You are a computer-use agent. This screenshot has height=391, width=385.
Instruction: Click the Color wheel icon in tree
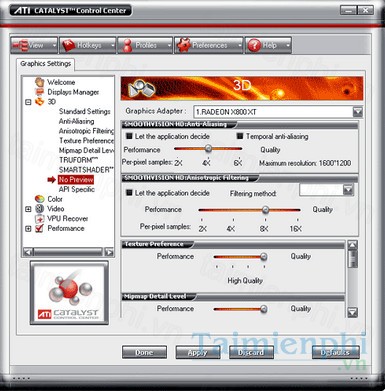coord(40,199)
